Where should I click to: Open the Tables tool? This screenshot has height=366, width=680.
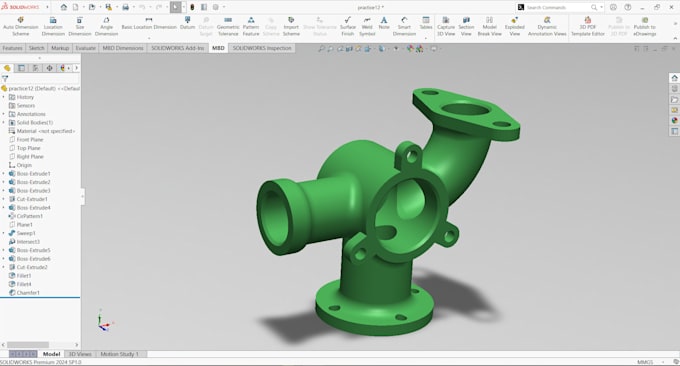426,23
